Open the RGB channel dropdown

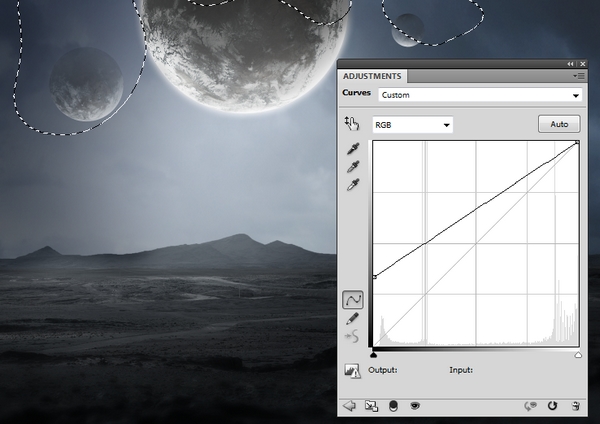[x=412, y=125]
